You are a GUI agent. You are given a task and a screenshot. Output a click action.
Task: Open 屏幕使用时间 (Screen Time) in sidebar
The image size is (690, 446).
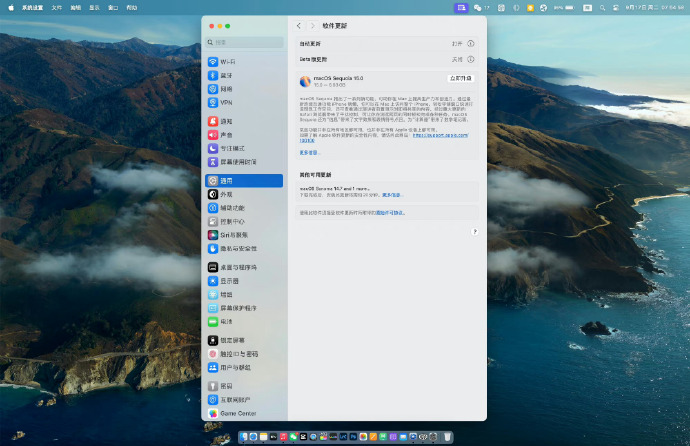(x=244, y=162)
